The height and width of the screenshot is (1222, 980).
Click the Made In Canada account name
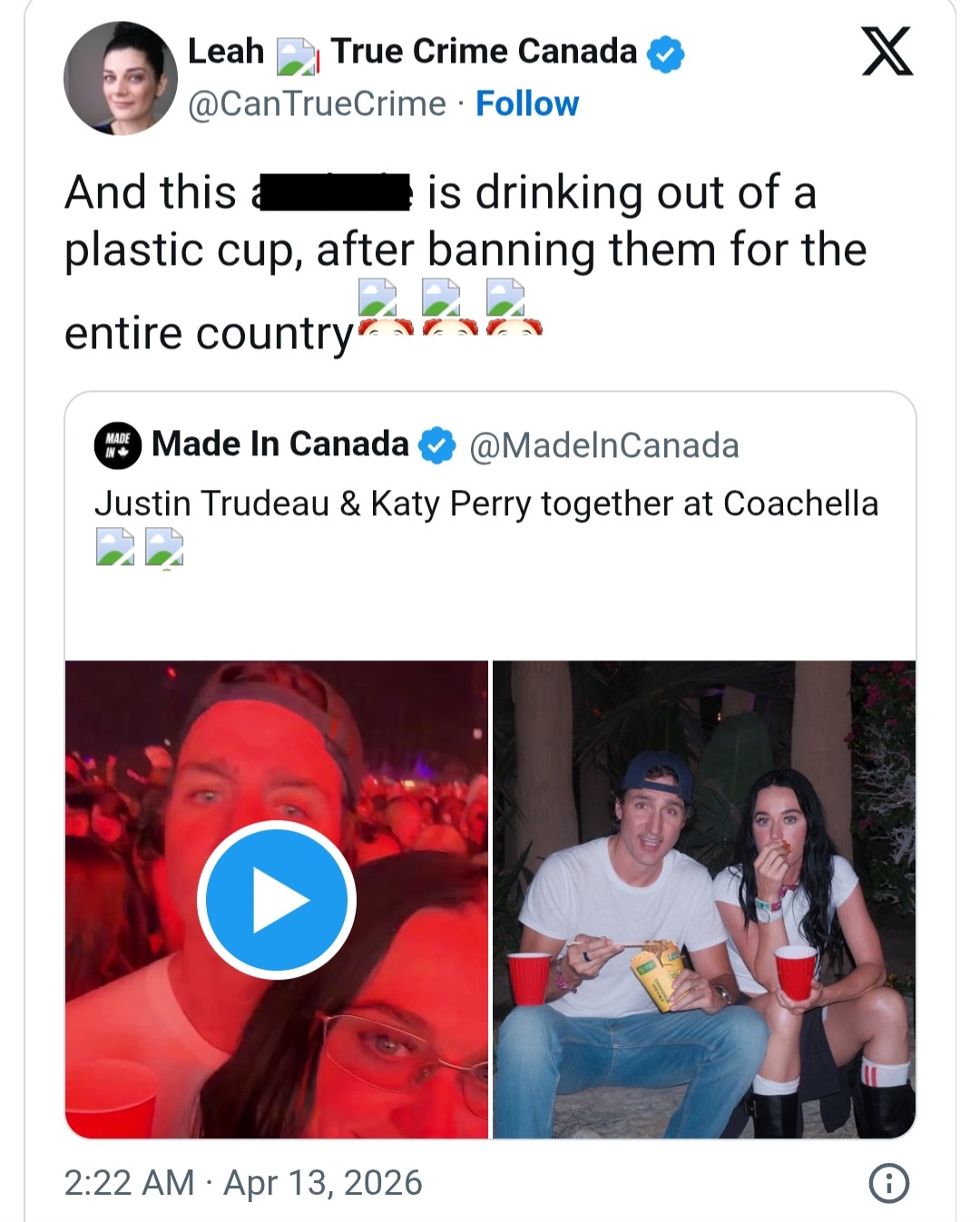tap(279, 444)
